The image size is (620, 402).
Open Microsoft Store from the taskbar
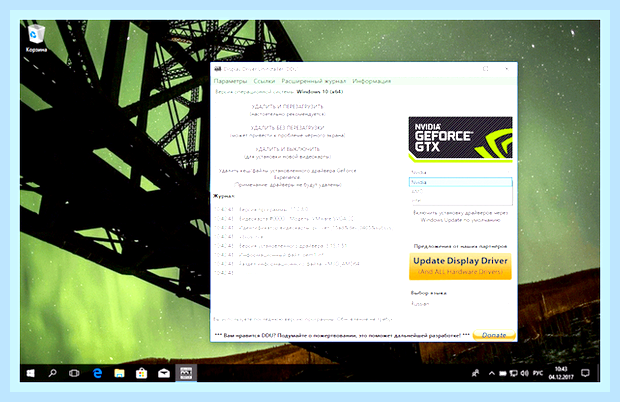click(141, 373)
